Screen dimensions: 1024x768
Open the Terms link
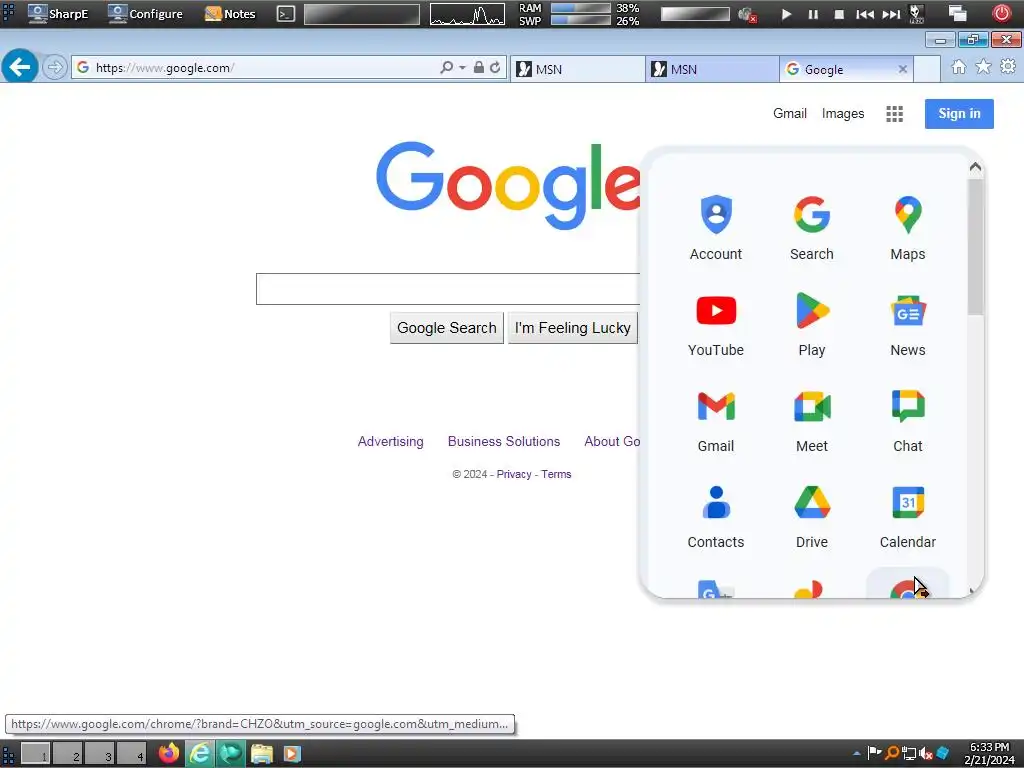(x=556, y=474)
